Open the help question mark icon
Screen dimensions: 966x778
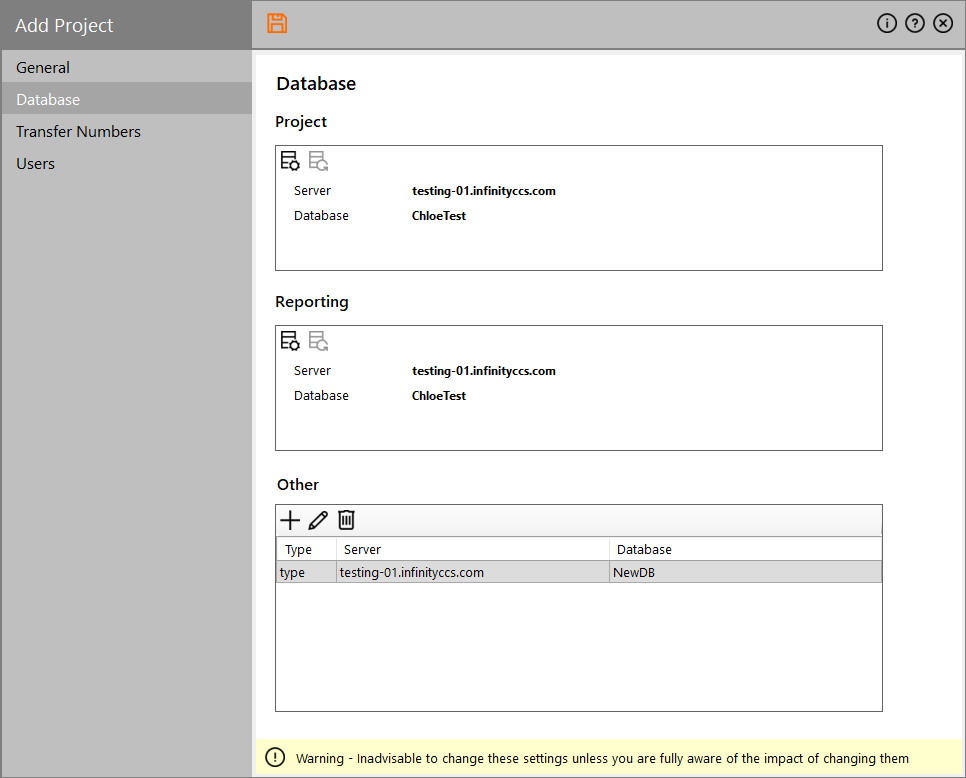[915, 23]
